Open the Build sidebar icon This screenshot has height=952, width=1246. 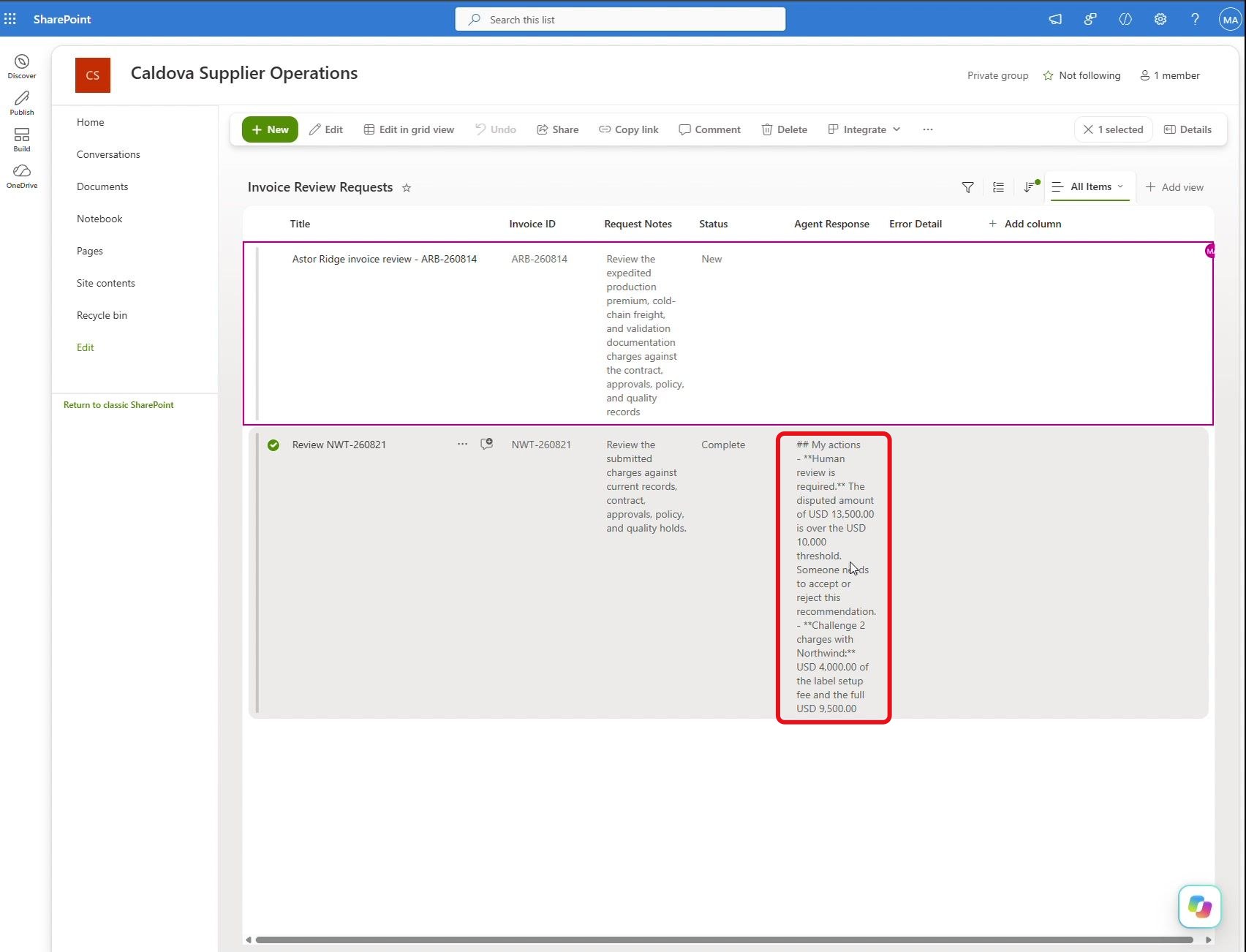click(x=22, y=140)
